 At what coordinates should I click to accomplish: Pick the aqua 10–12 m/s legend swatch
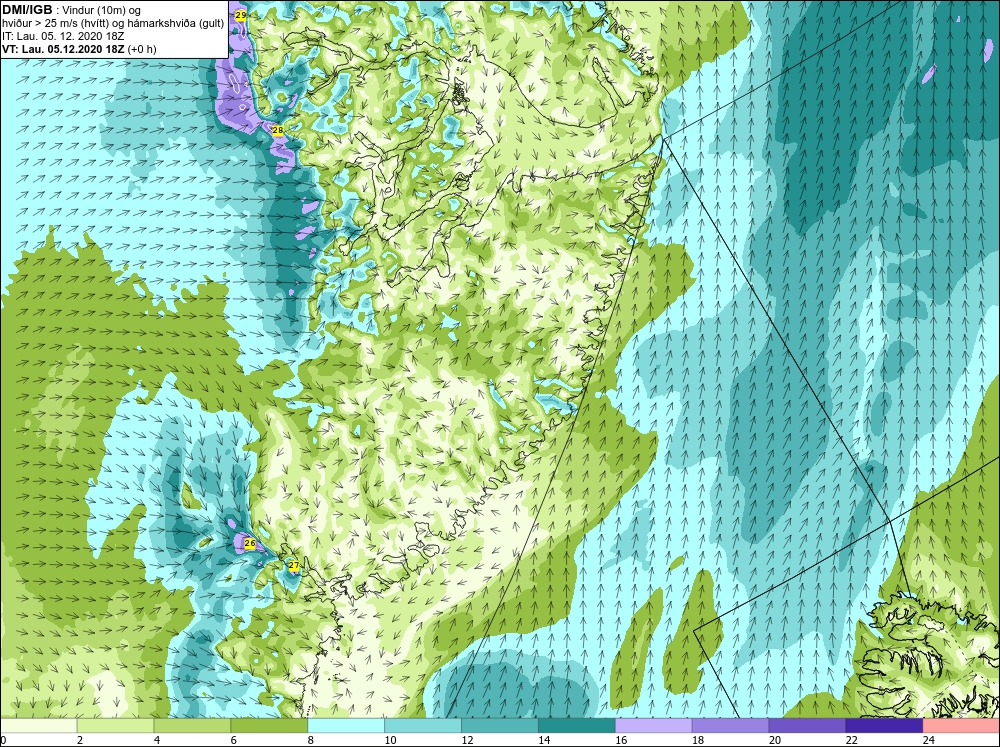pyautogui.click(x=423, y=726)
